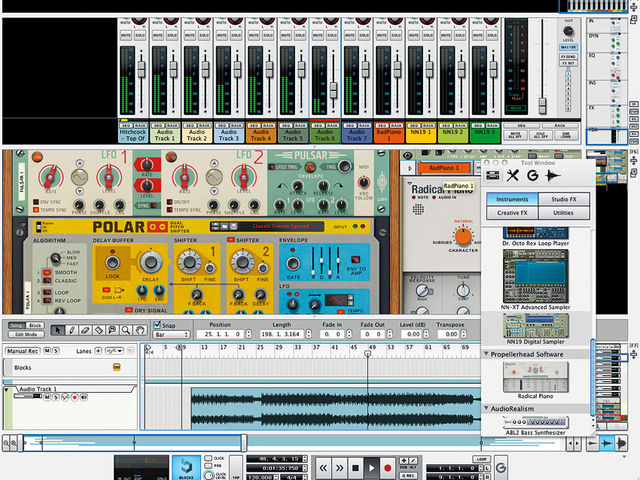640x480 pixels.
Task: Collapse the Propellerhead Software section
Action: coord(487,354)
